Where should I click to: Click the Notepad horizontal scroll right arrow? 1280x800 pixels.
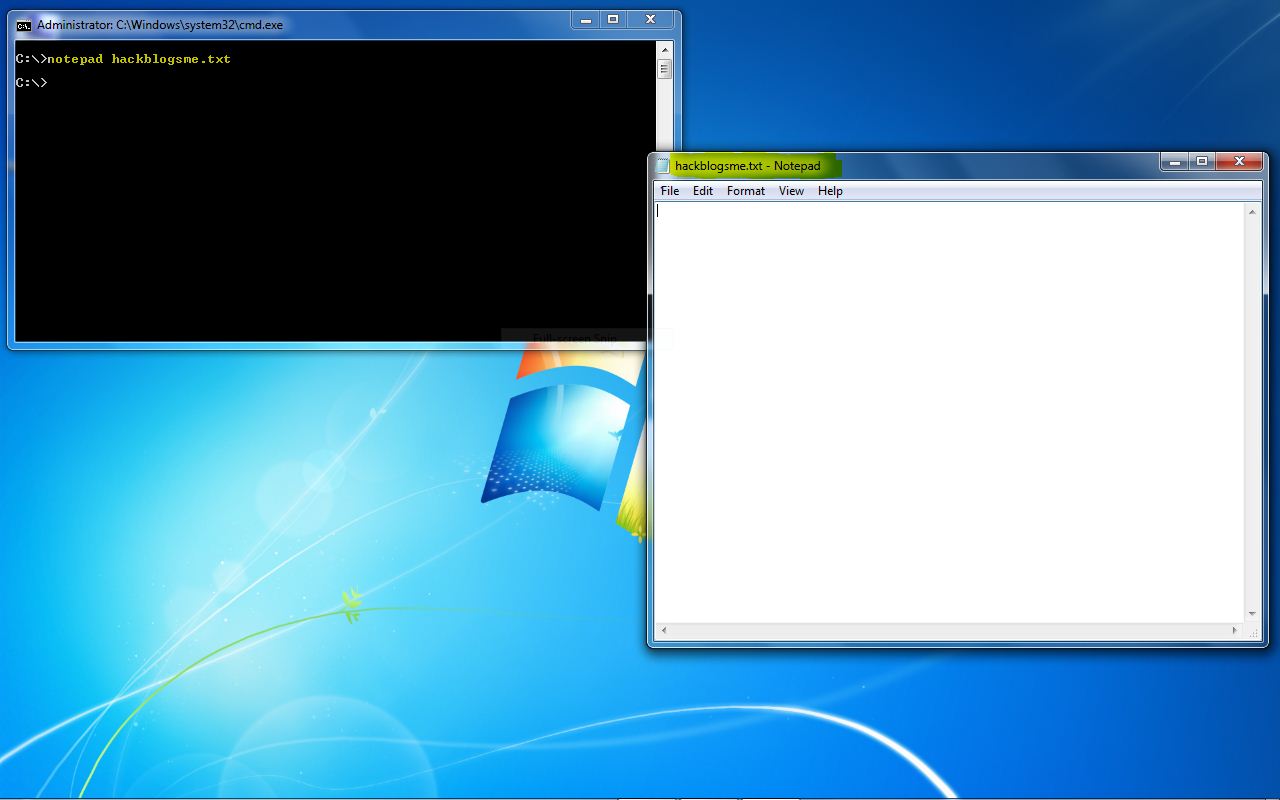pyautogui.click(x=1235, y=631)
